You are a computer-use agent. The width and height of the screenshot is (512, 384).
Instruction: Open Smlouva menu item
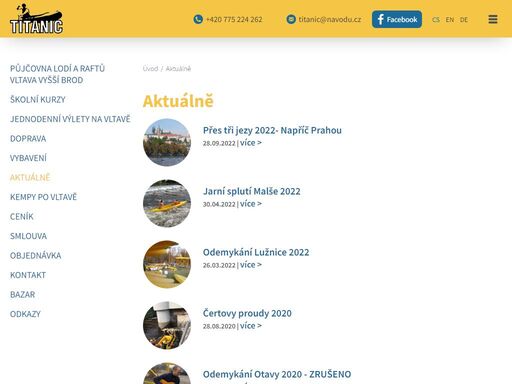click(28, 236)
